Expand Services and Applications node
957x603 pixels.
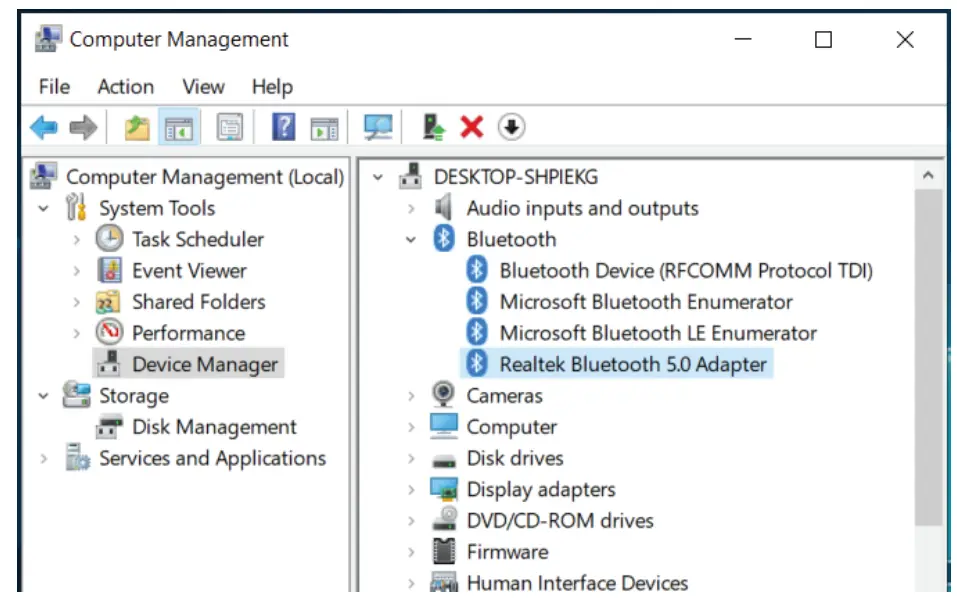click(x=43, y=459)
